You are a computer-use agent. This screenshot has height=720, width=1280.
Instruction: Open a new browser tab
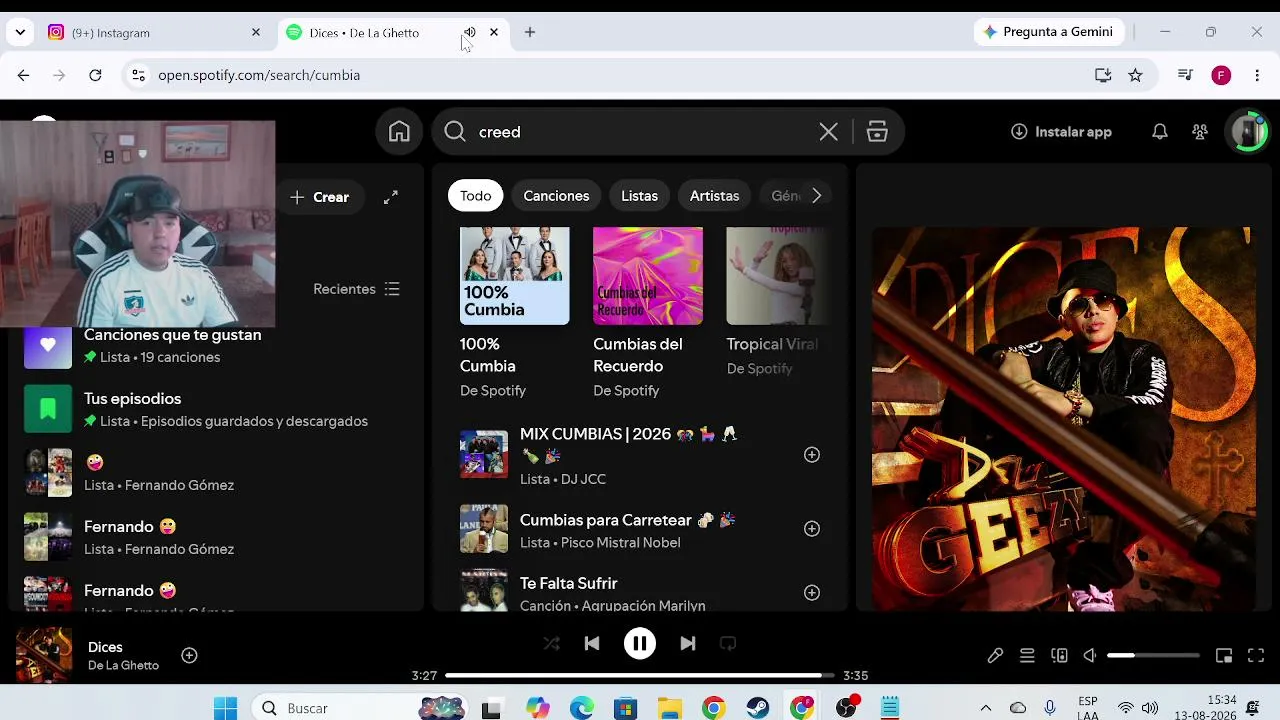530,32
